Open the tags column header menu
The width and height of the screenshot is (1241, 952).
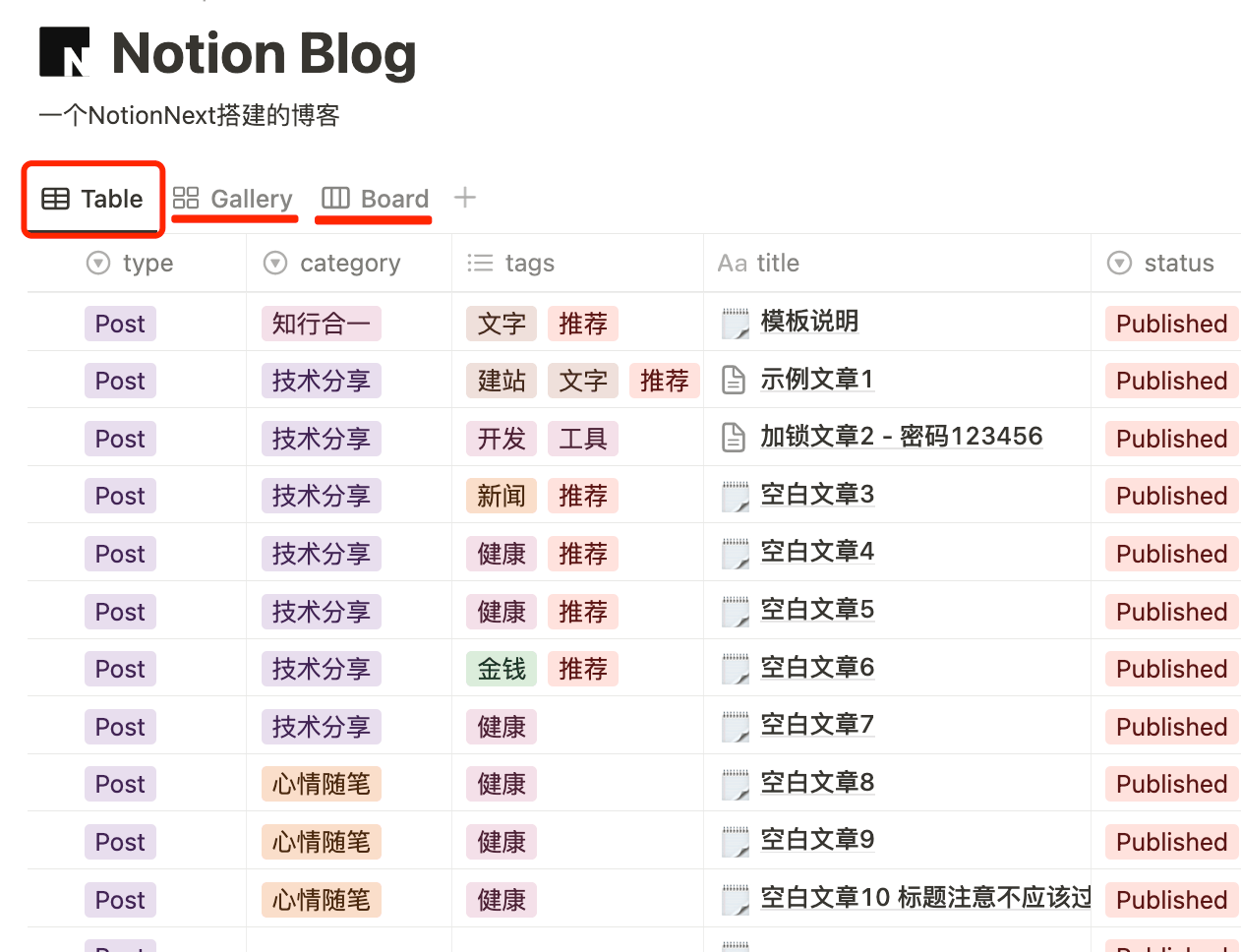pyautogui.click(x=577, y=263)
